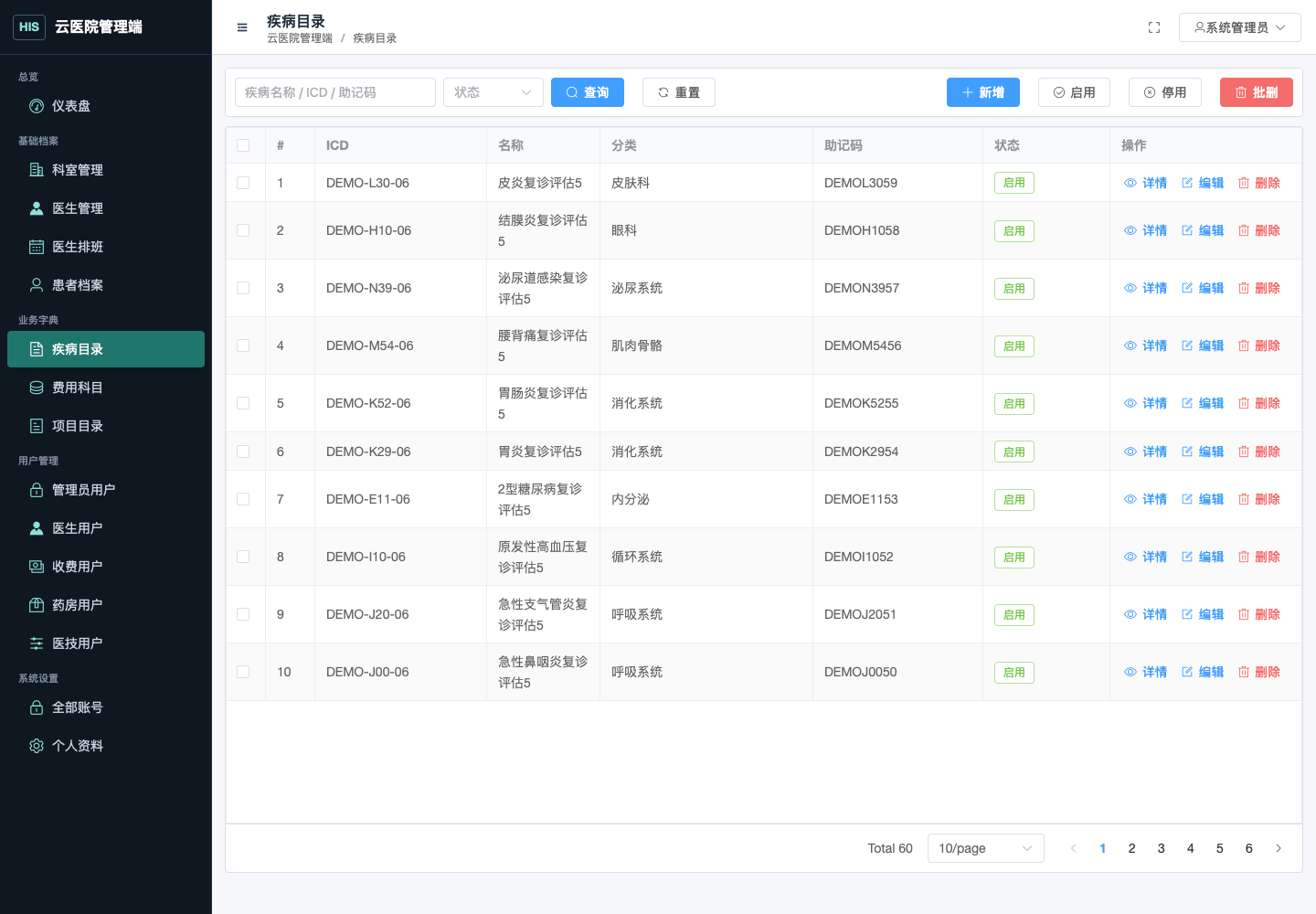Click the 全部账号 lock icon
Screen dimensions: 1316x914
tap(37, 707)
